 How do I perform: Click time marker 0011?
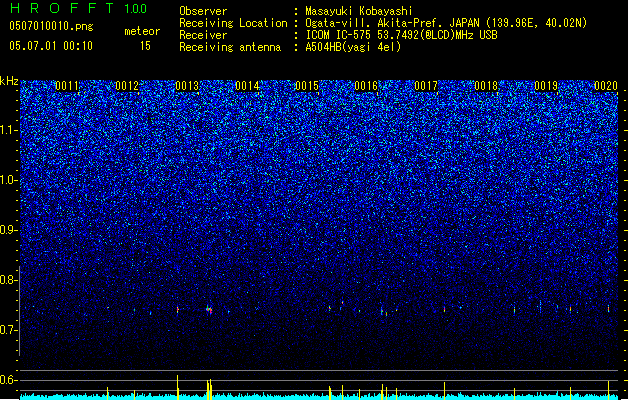67,86
